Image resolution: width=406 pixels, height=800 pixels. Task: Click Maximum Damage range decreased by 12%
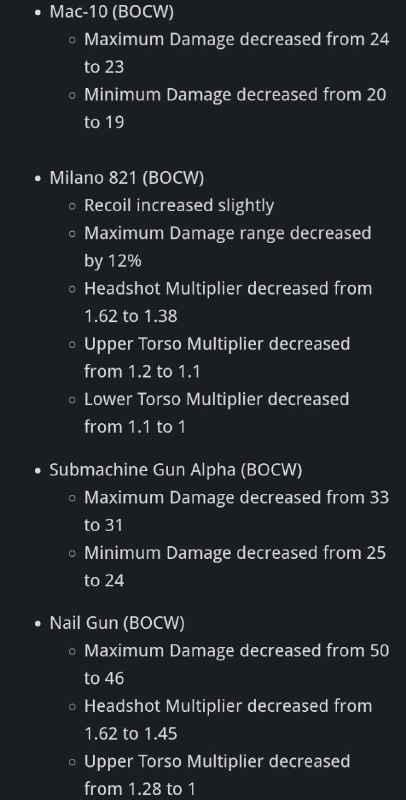(x=227, y=247)
